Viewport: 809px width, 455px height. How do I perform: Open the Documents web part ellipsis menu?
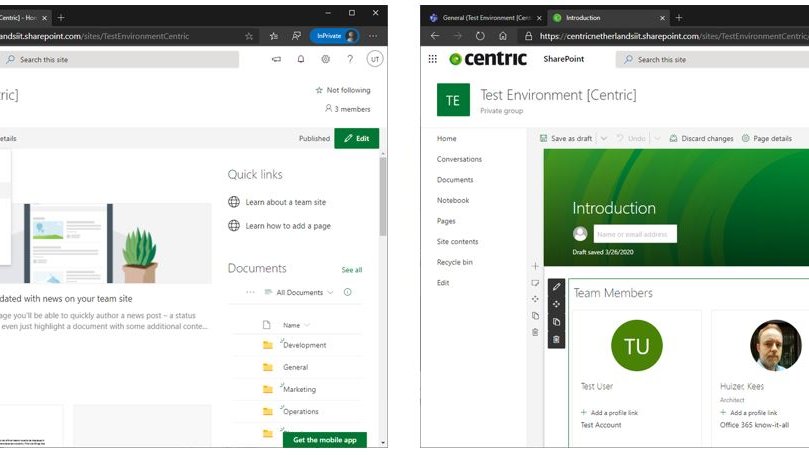click(250, 292)
